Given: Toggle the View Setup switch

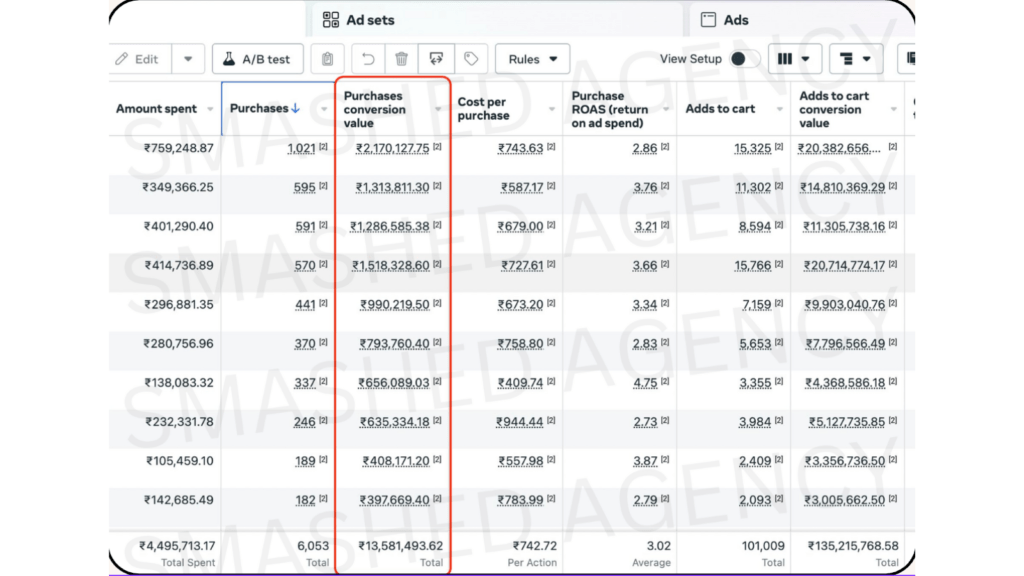Looking at the screenshot, I should pyautogui.click(x=743, y=59).
